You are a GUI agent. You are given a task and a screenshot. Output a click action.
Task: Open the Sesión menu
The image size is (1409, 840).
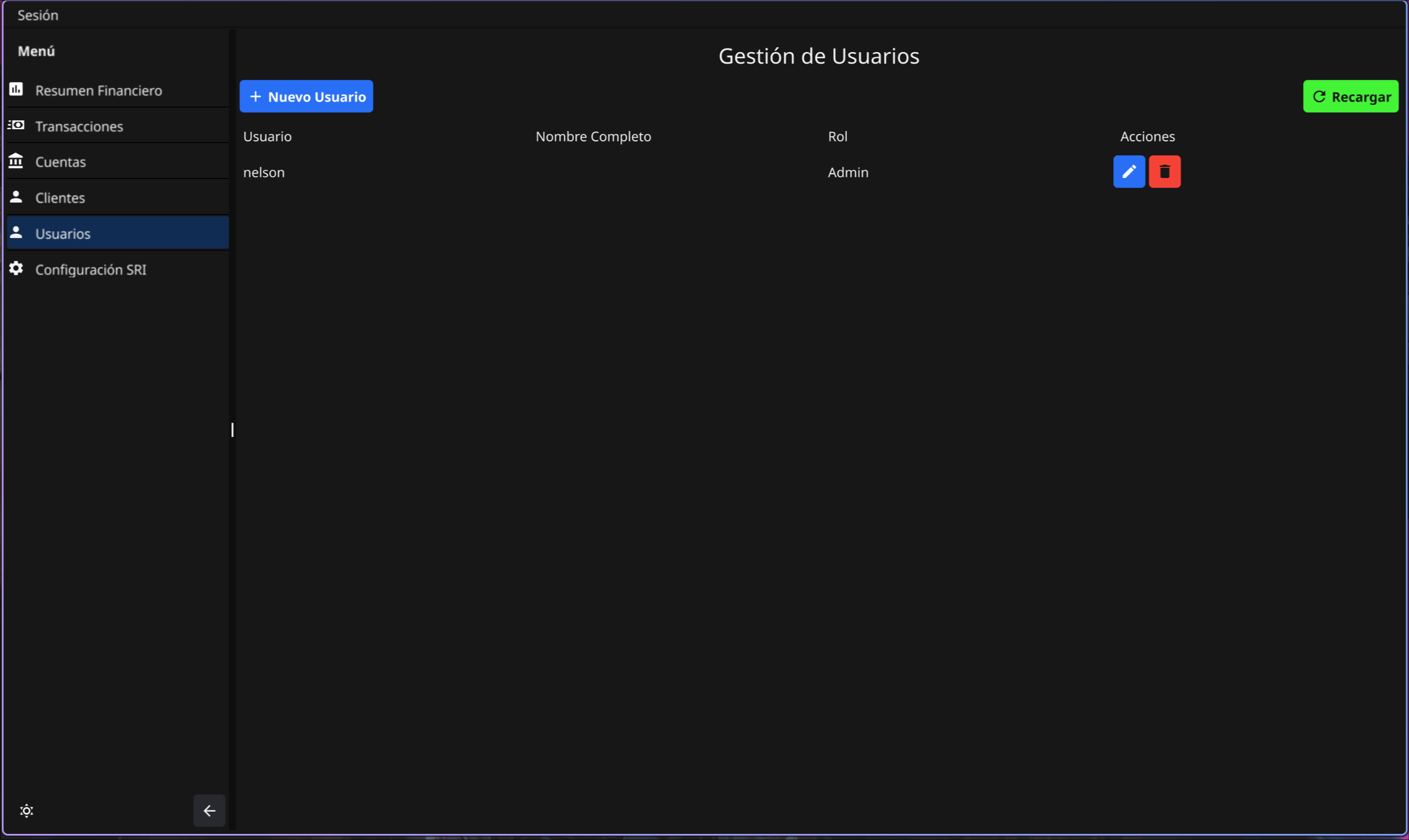[x=37, y=16]
